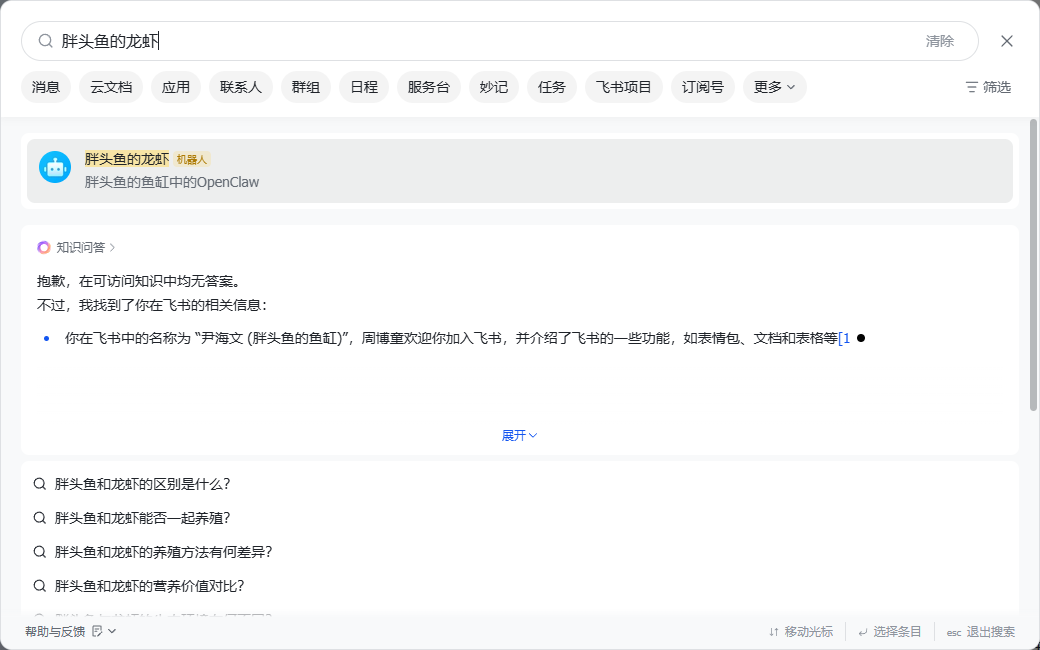
Task: Click the search magnifier icon in the search box
Action: click(45, 41)
